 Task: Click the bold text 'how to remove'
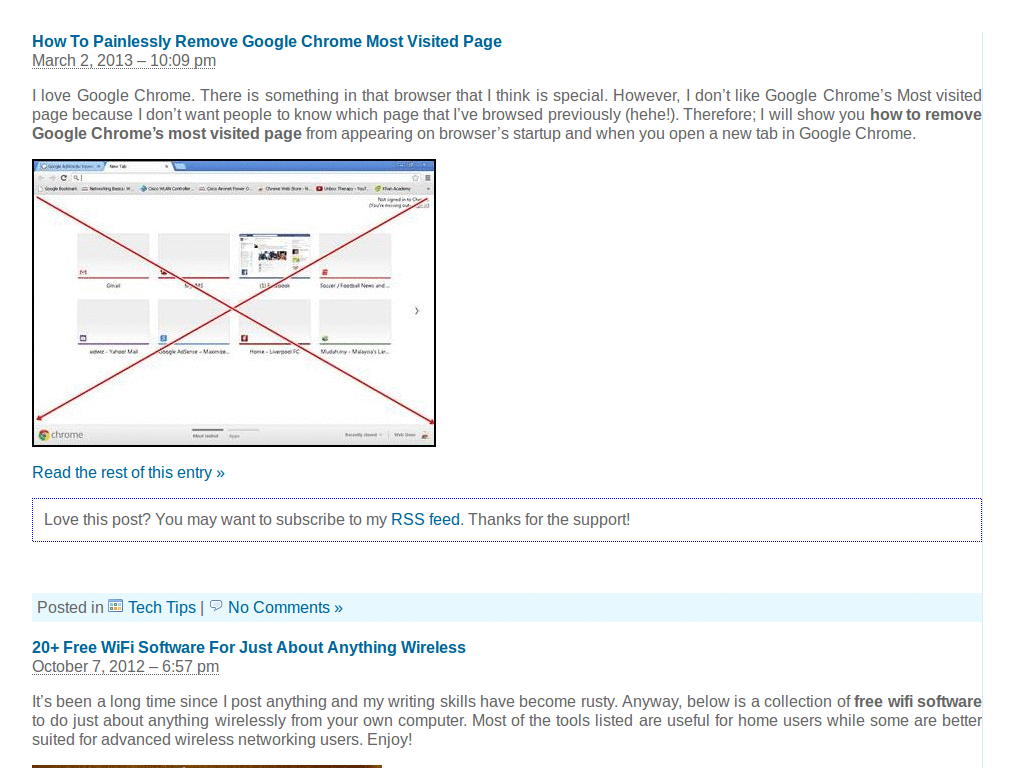click(x=925, y=114)
